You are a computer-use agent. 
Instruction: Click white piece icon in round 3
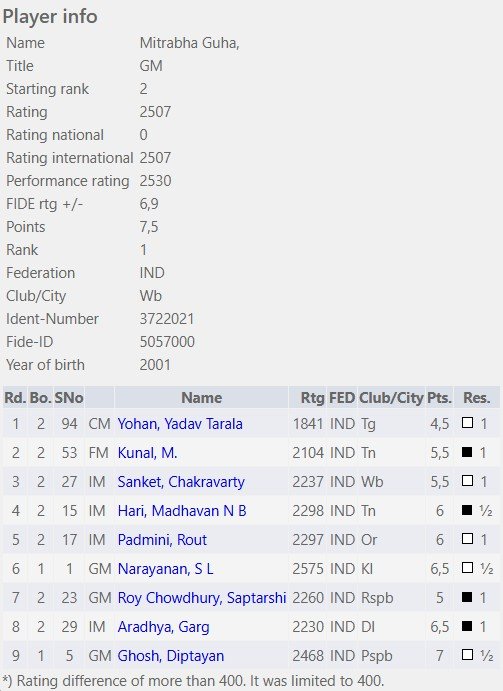coord(467,481)
